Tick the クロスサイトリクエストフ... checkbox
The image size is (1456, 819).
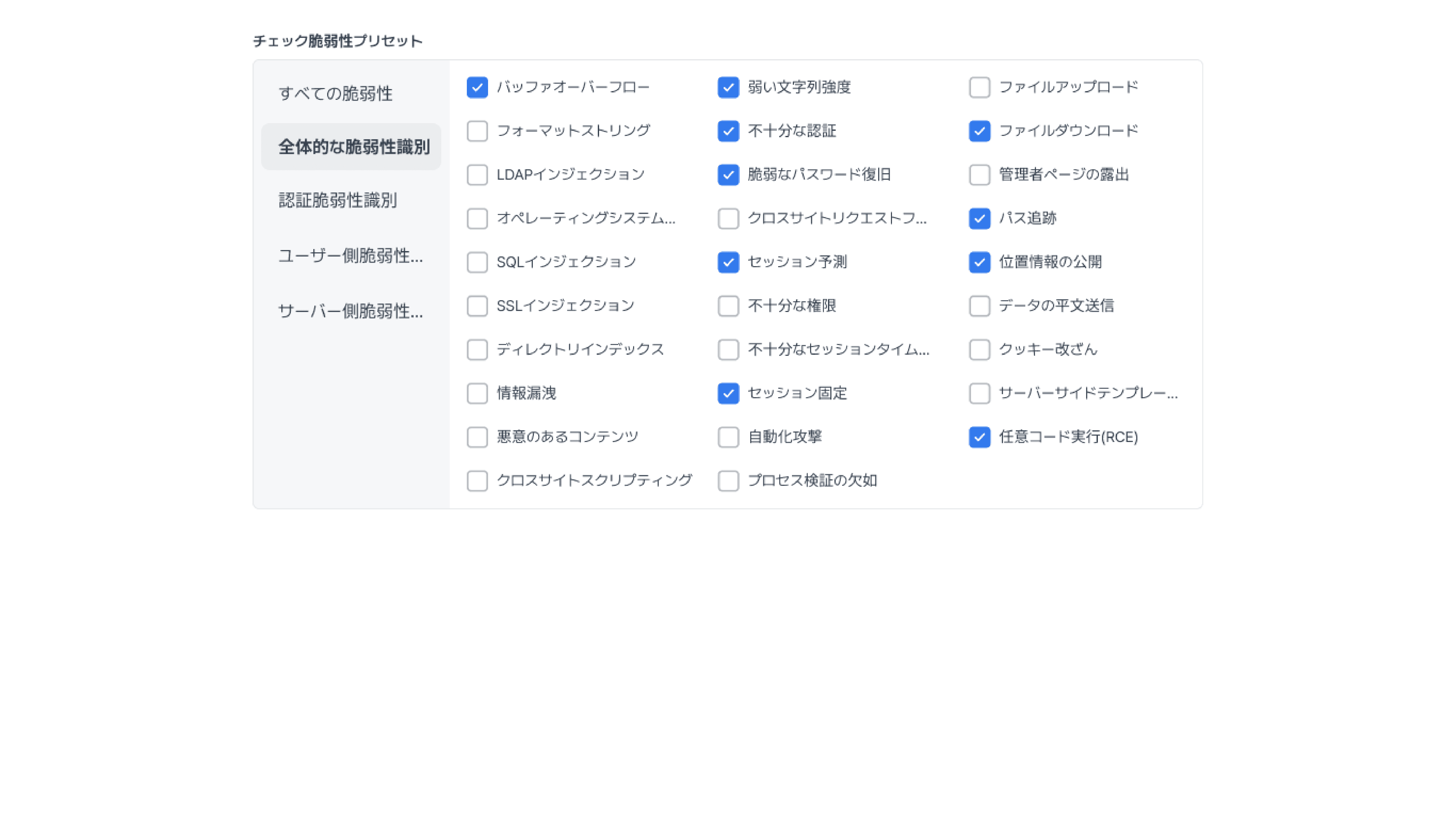(728, 218)
